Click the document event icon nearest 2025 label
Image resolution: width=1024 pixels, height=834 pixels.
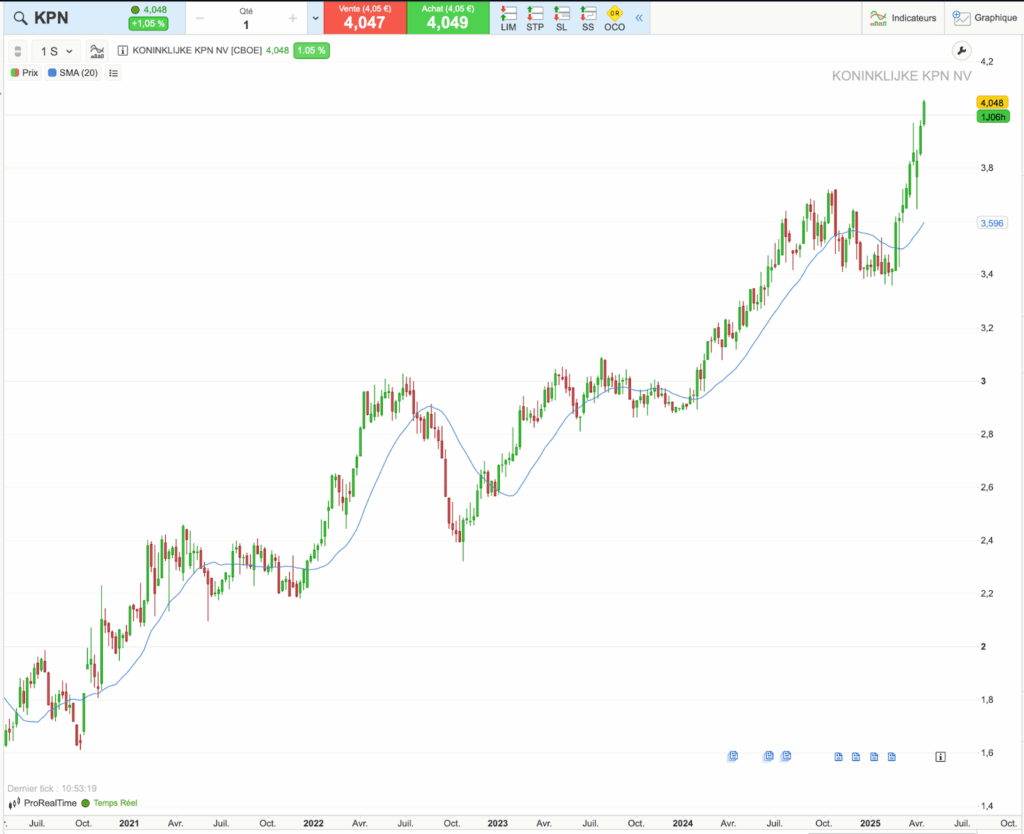(874, 757)
